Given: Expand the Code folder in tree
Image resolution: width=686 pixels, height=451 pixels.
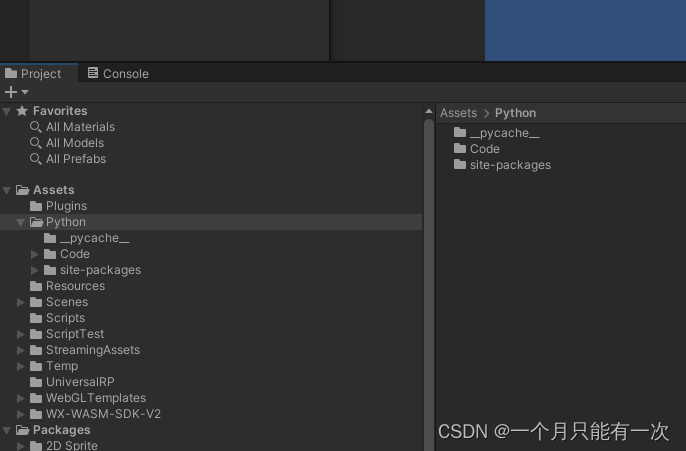Looking at the screenshot, I should (x=35, y=254).
